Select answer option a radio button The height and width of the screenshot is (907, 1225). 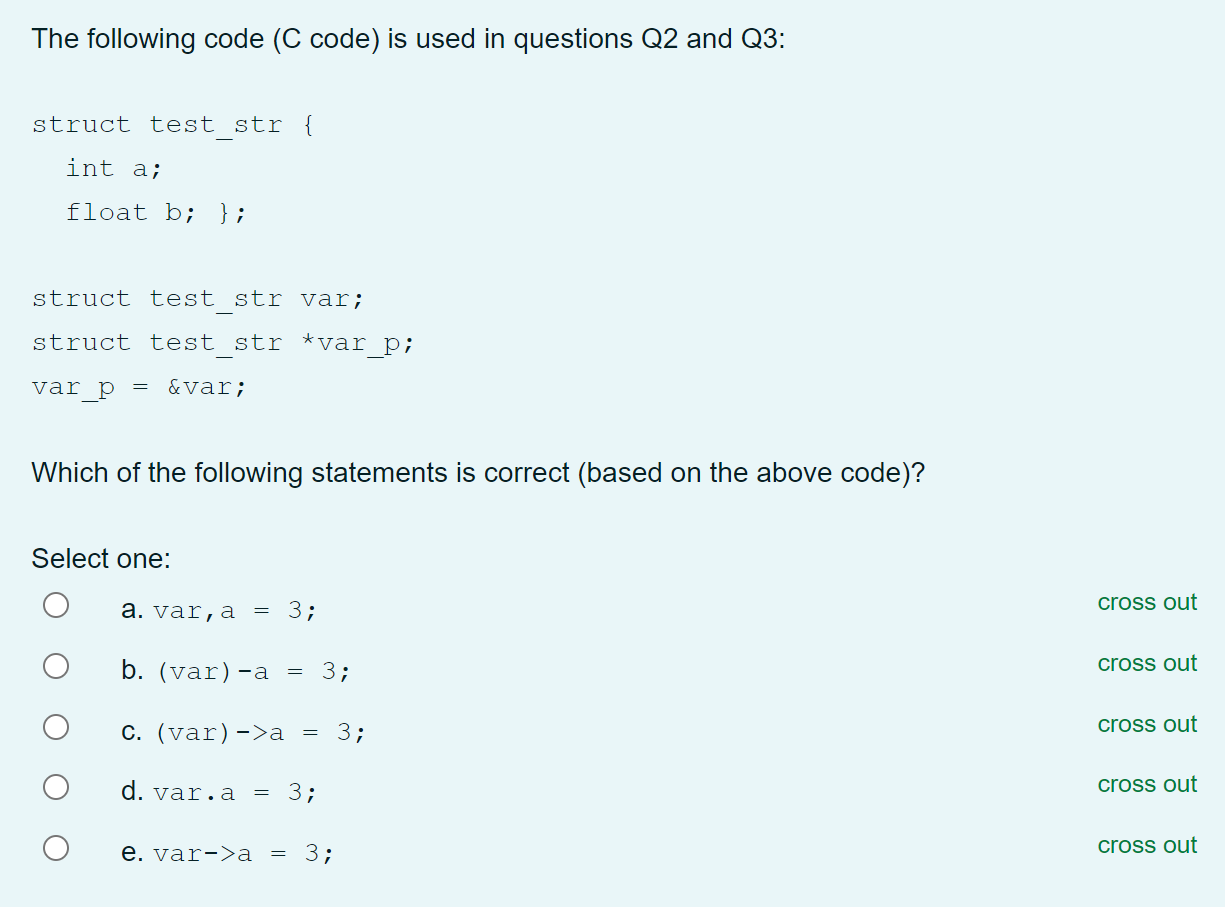coord(56,605)
